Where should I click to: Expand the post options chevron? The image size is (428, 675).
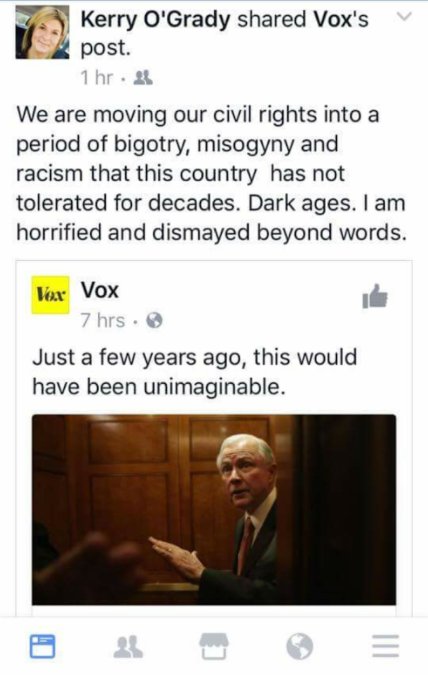coord(404,16)
